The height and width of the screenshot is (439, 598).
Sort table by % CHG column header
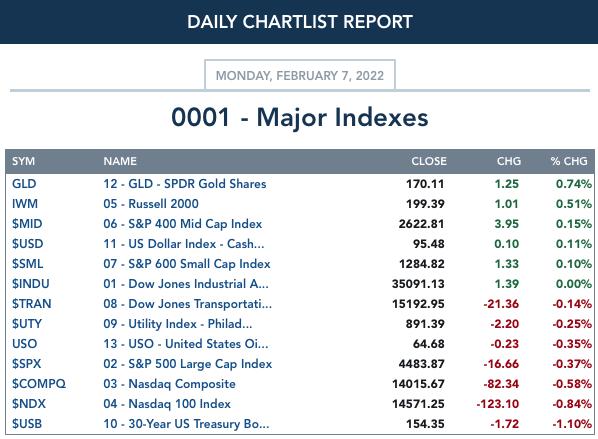point(569,161)
